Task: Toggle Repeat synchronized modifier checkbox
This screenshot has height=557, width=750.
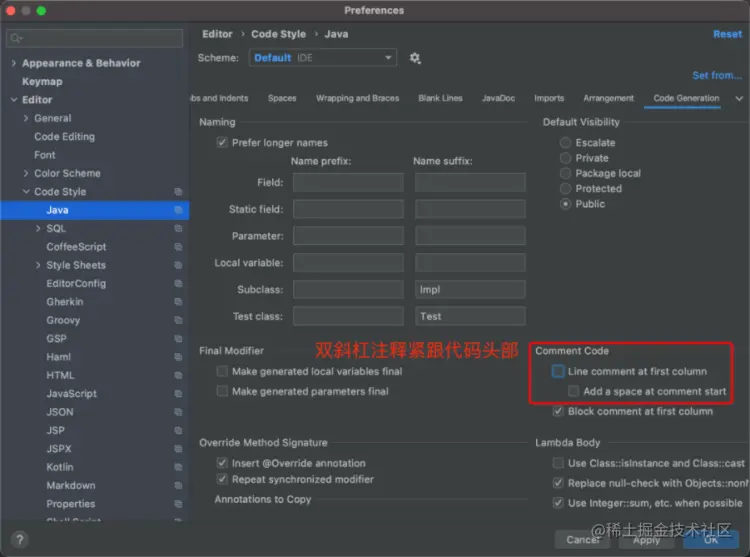Action: pyautogui.click(x=222, y=479)
